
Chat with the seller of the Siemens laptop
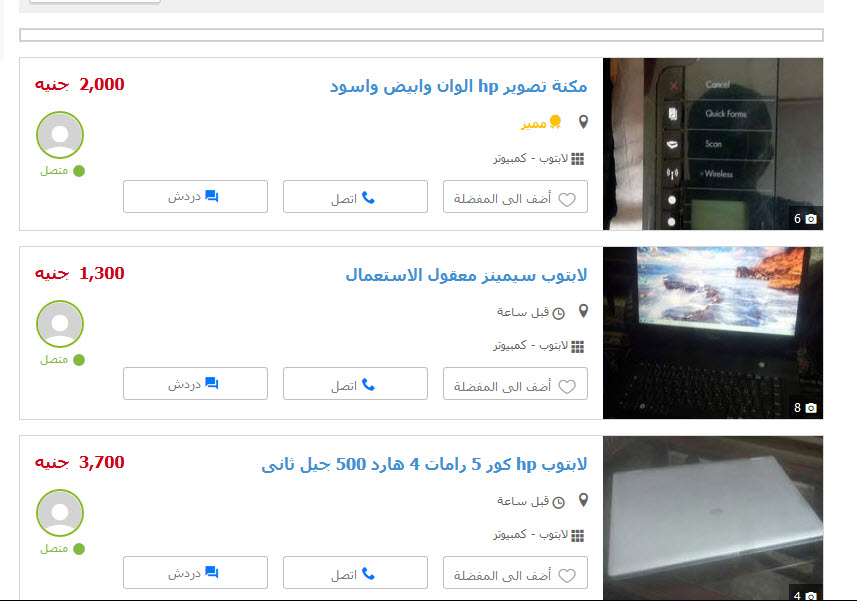[195, 384]
